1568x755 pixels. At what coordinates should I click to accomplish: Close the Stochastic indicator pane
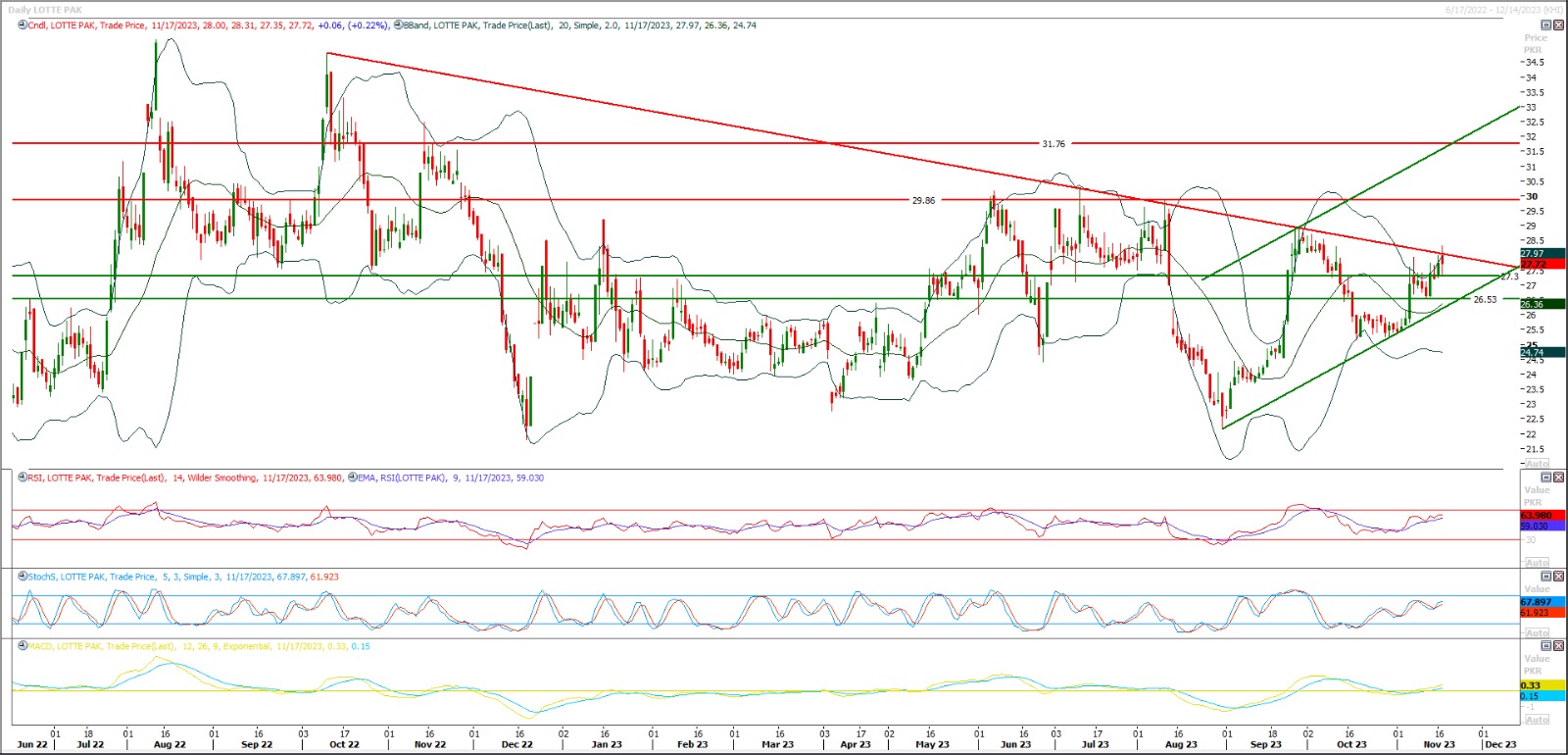(1558, 577)
